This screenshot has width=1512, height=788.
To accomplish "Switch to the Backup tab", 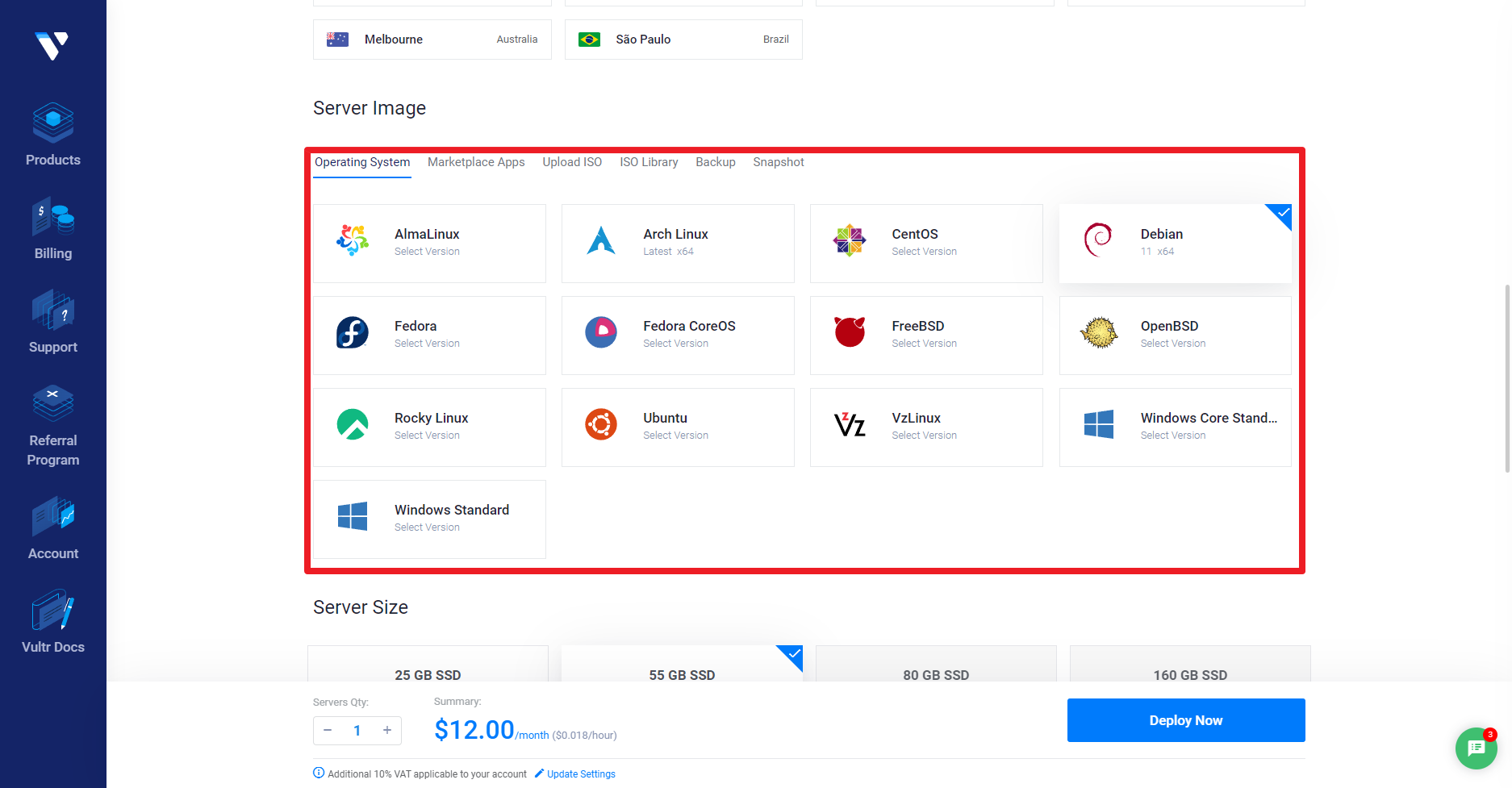I will [x=716, y=162].
